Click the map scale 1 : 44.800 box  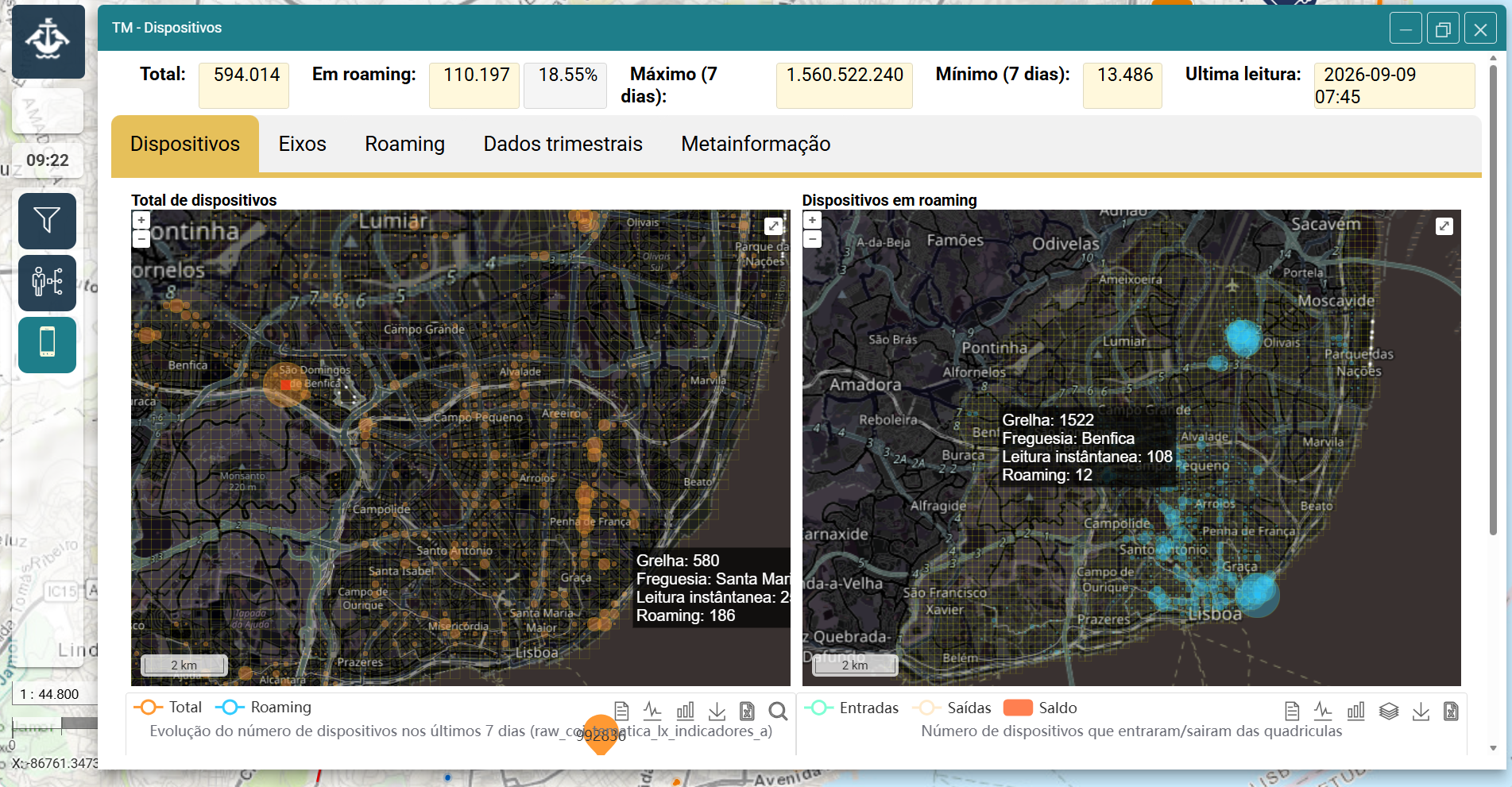click(x=54, y=694)
